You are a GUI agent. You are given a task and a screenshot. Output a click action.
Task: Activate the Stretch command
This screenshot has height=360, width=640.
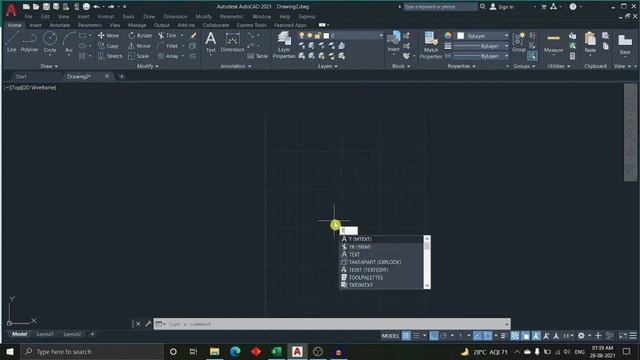point(110,56)
